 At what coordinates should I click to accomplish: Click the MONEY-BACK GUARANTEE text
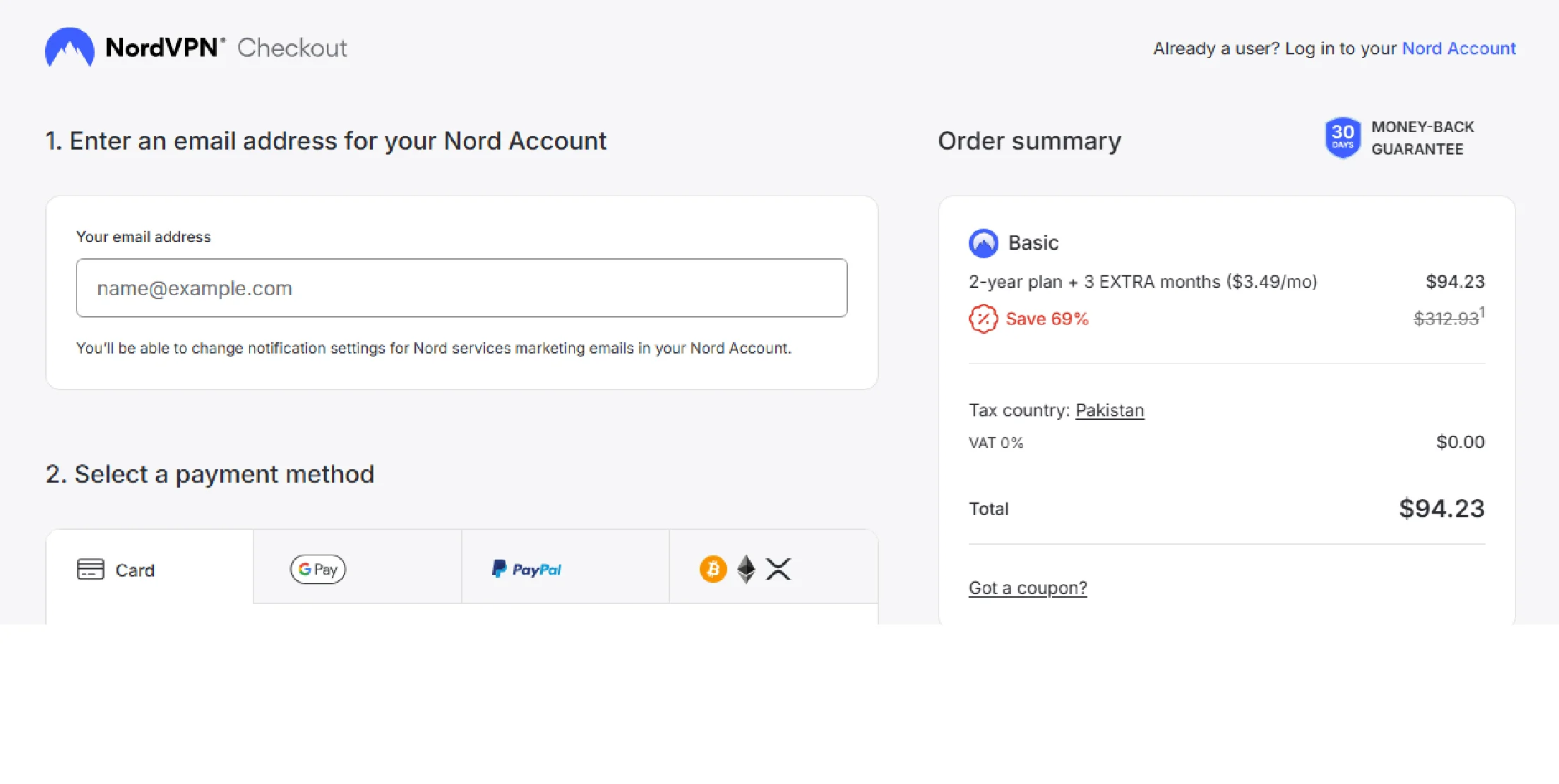[1422, 138]
